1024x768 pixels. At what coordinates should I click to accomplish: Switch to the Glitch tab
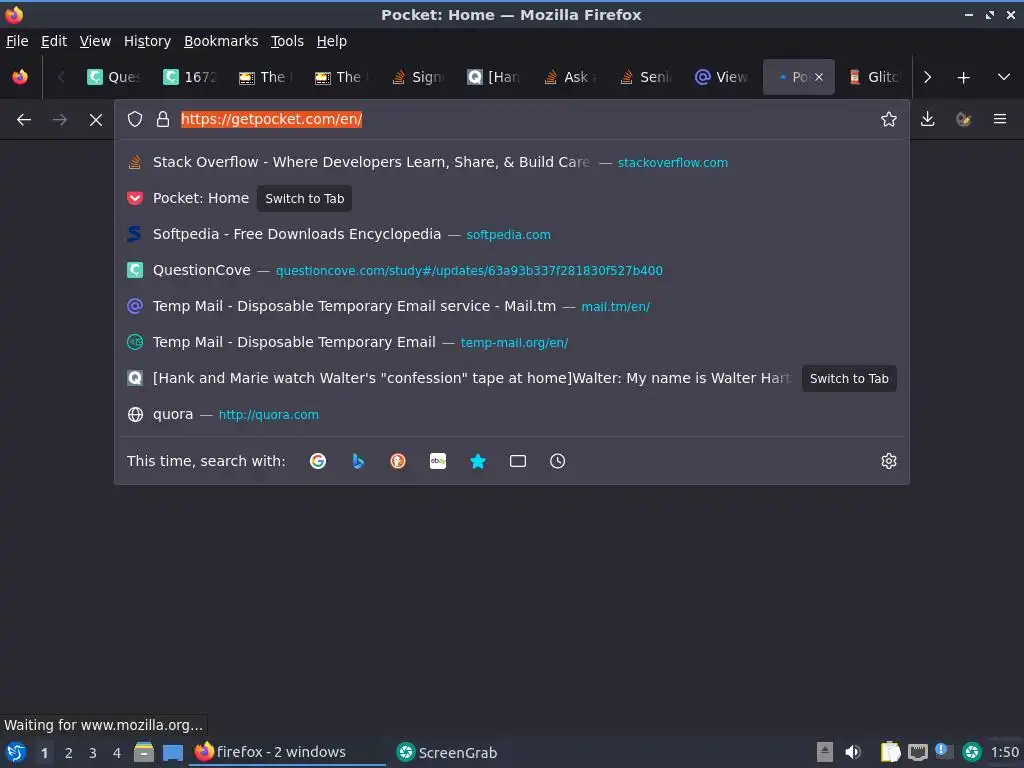point(875,77)
